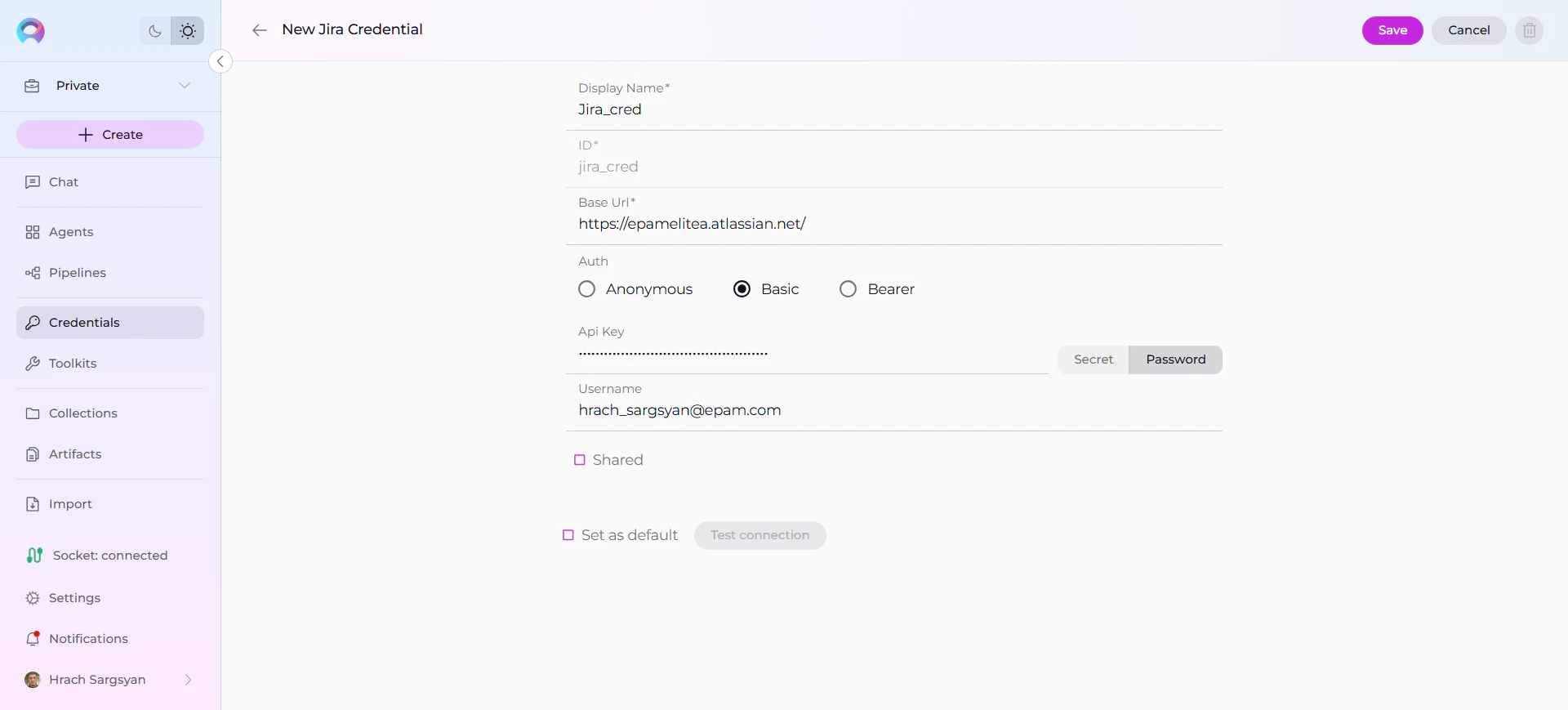Image resolution: width=1568 pixels, height=710 pixels.
Task: Expand the Hrach Sargsyan user menu chevron
Action: [188, 680]
